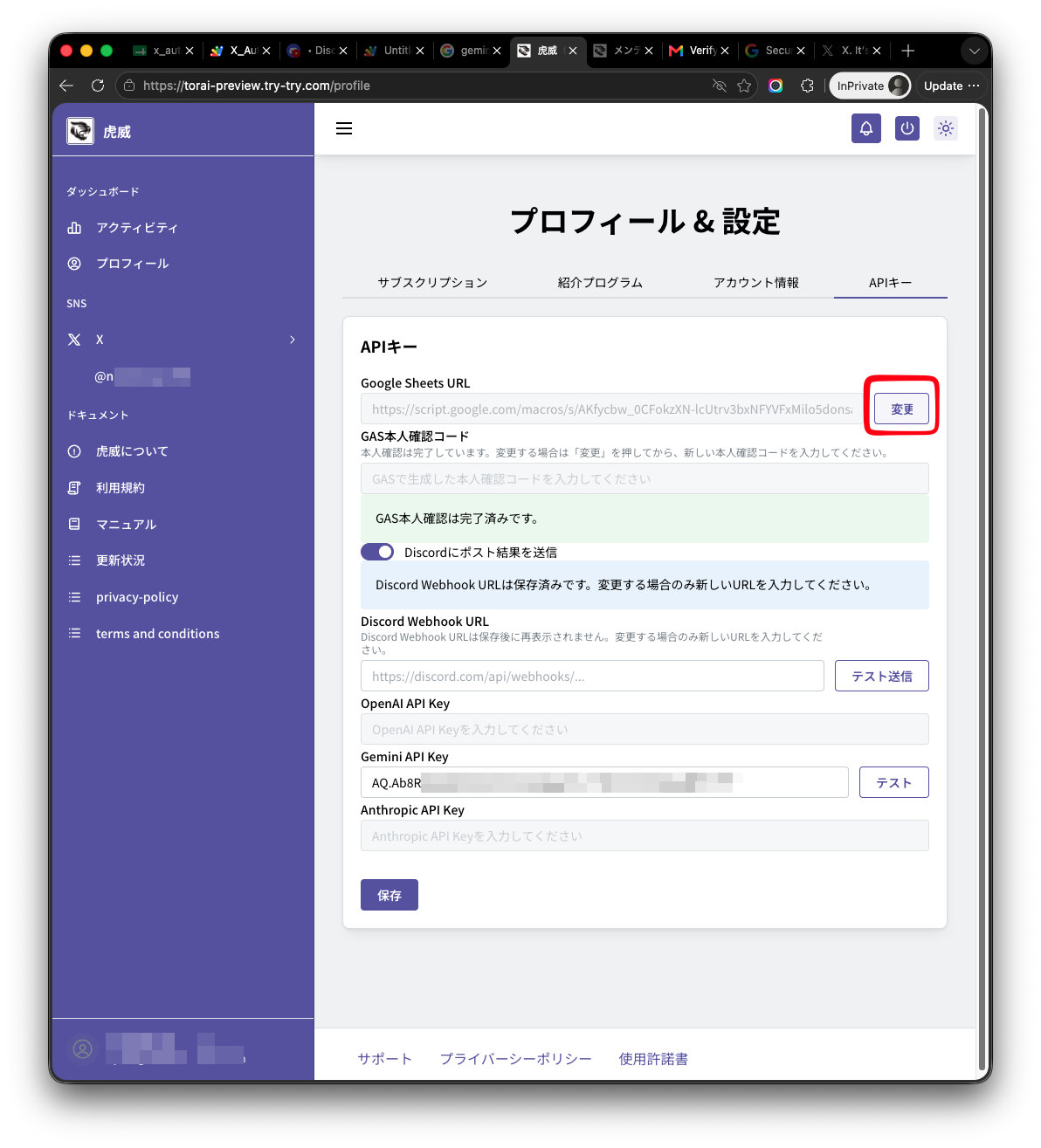The width and height of the screenshot is (1041, 1148).
Task: Switch to the サブスクリプション tab
Action: tap(432, 283)
